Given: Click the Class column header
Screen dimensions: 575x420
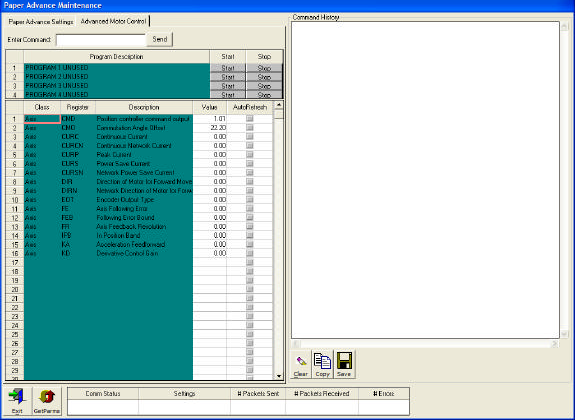Looking at the screenshot, I should pos(42,107).
